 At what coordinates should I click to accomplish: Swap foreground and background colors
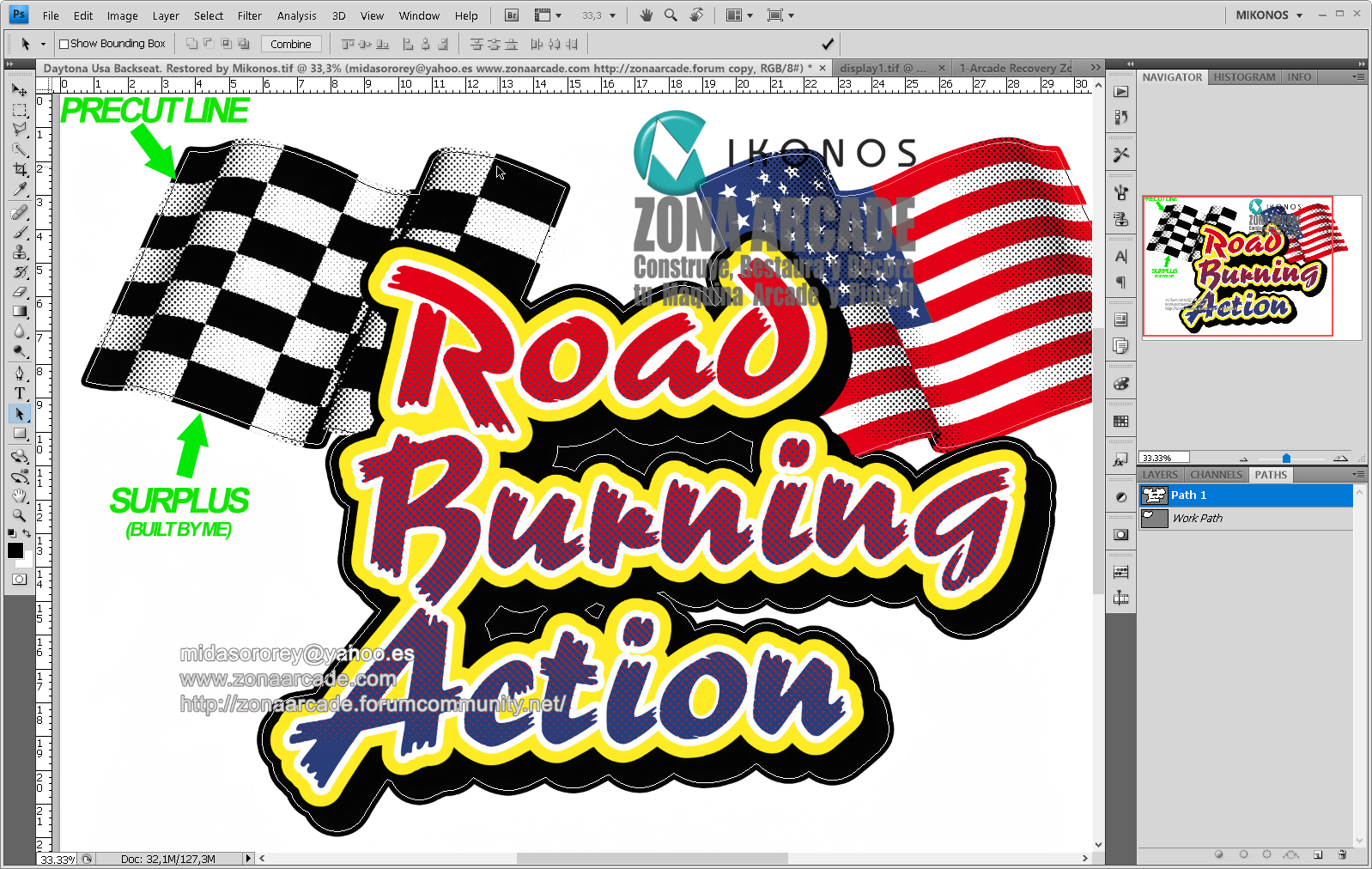[27, 533]
